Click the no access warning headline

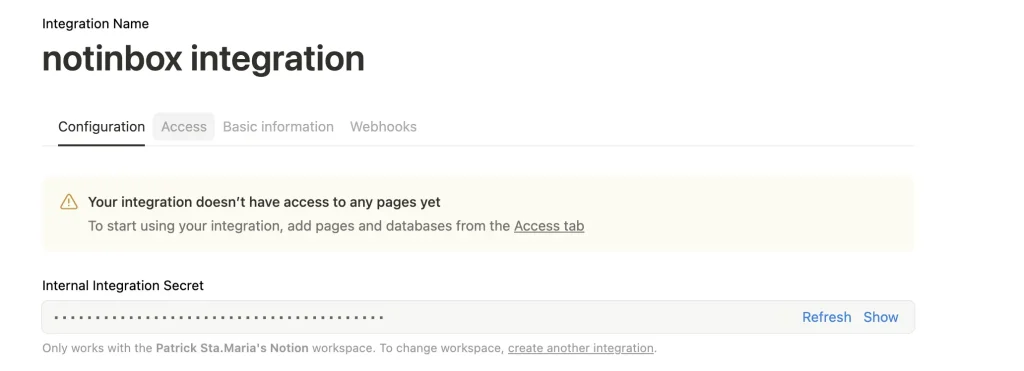pyautogui.click(x=264, y=202)
